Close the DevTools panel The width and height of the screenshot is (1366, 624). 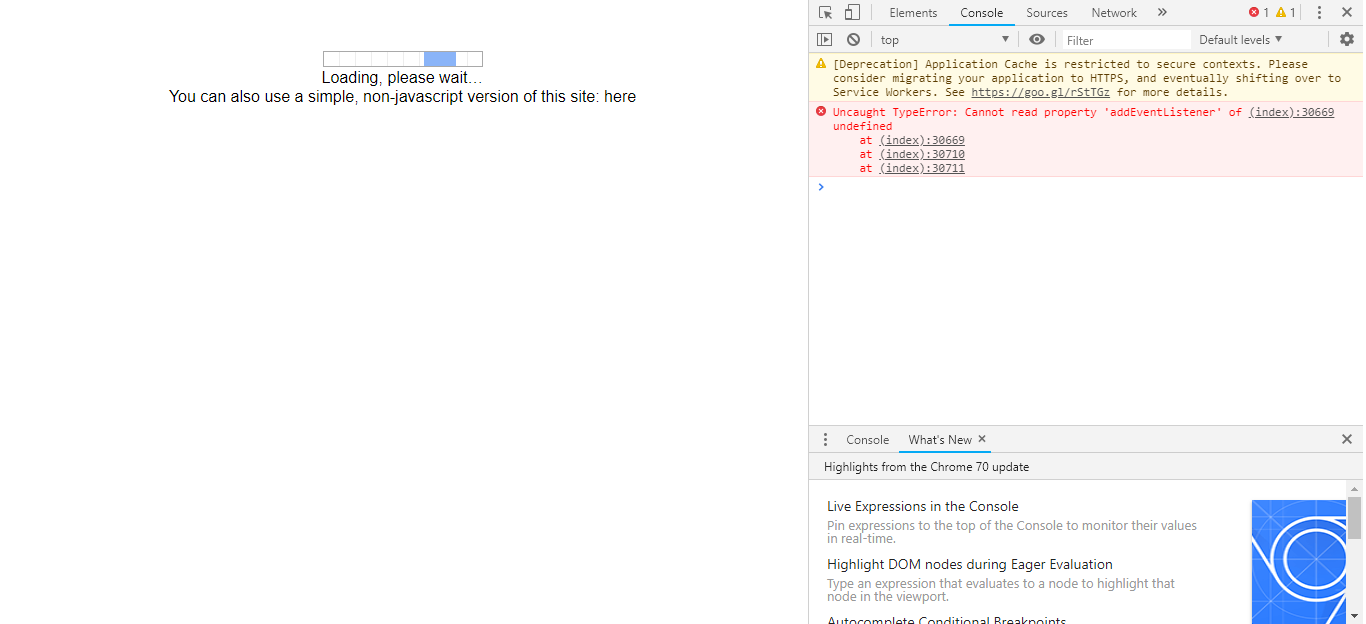click(1346, 13)
